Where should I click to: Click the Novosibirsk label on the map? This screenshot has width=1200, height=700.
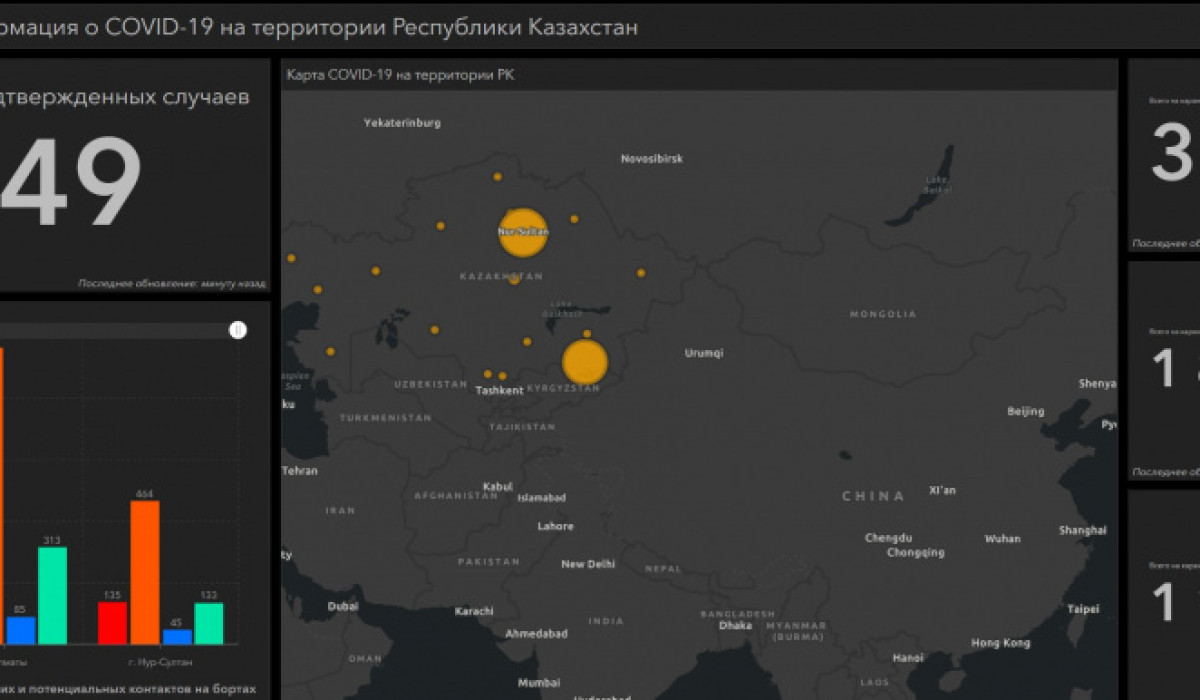point(651,159)
